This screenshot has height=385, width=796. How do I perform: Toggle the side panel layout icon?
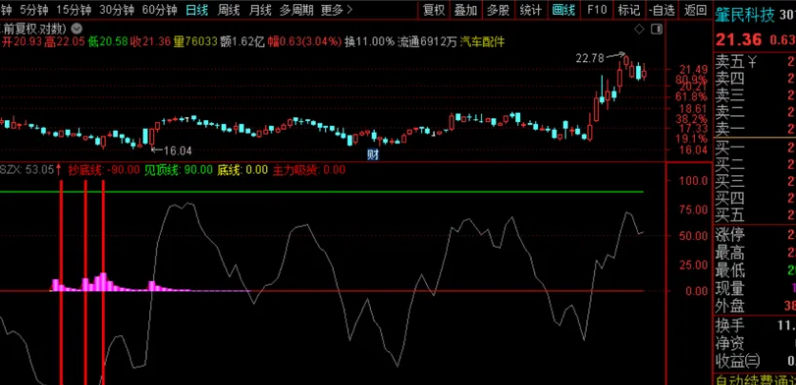point(656,29)
